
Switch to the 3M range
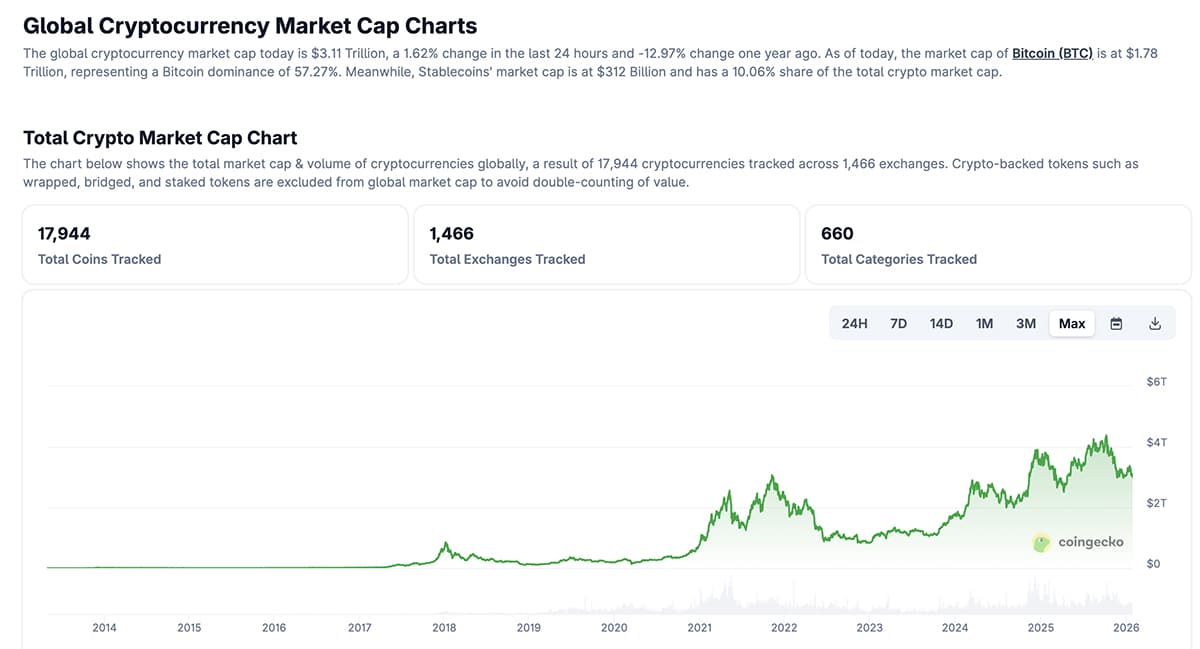tap(1026, 323)
